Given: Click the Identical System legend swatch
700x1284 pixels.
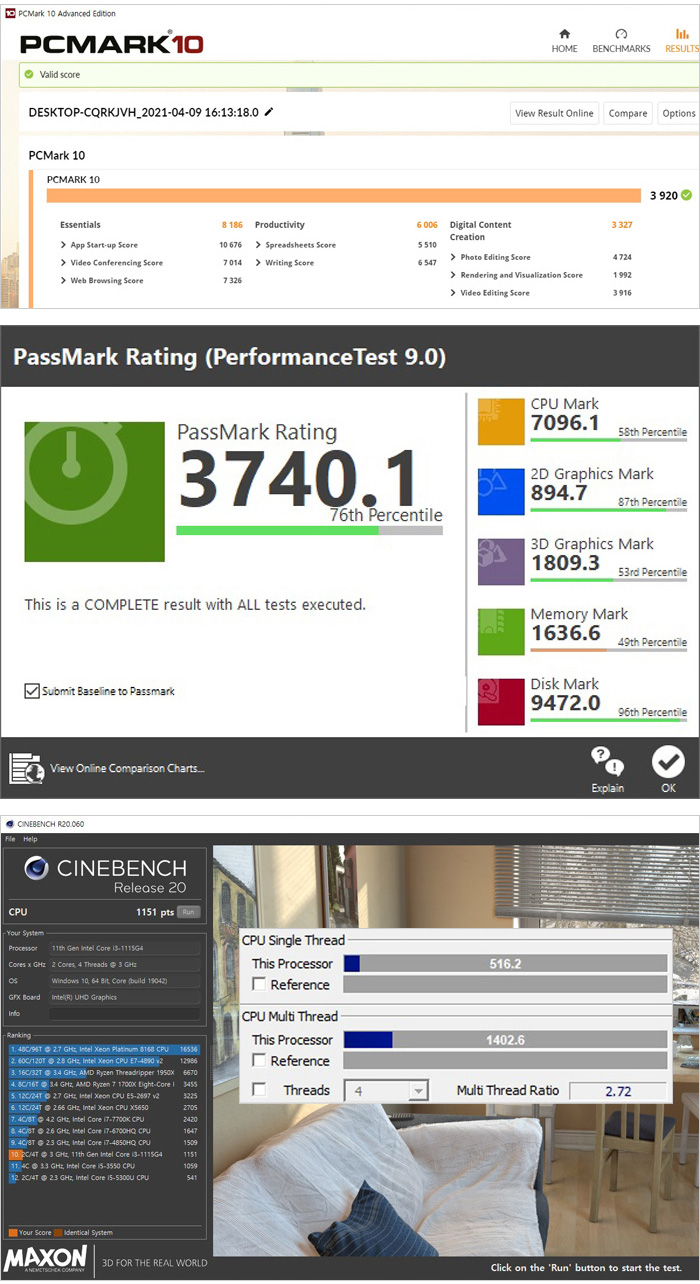Looking at the screenshot, I should (58, 1233).
